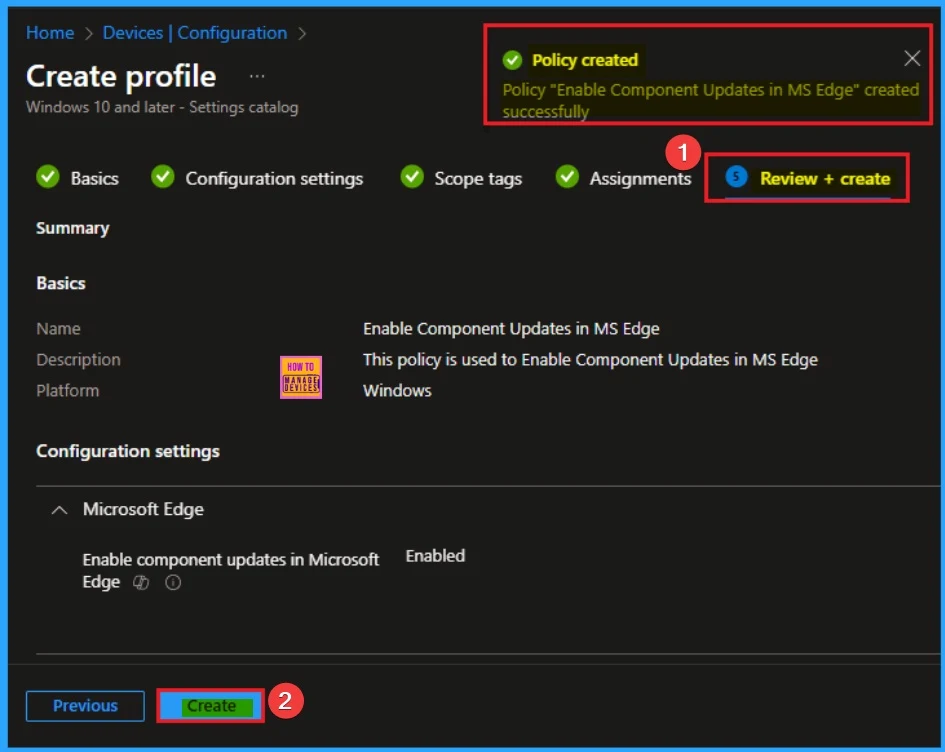Click the 'Enabled' setting value
Image resolution: width=945 pixels, height=752 pixels.
point(435,556)
